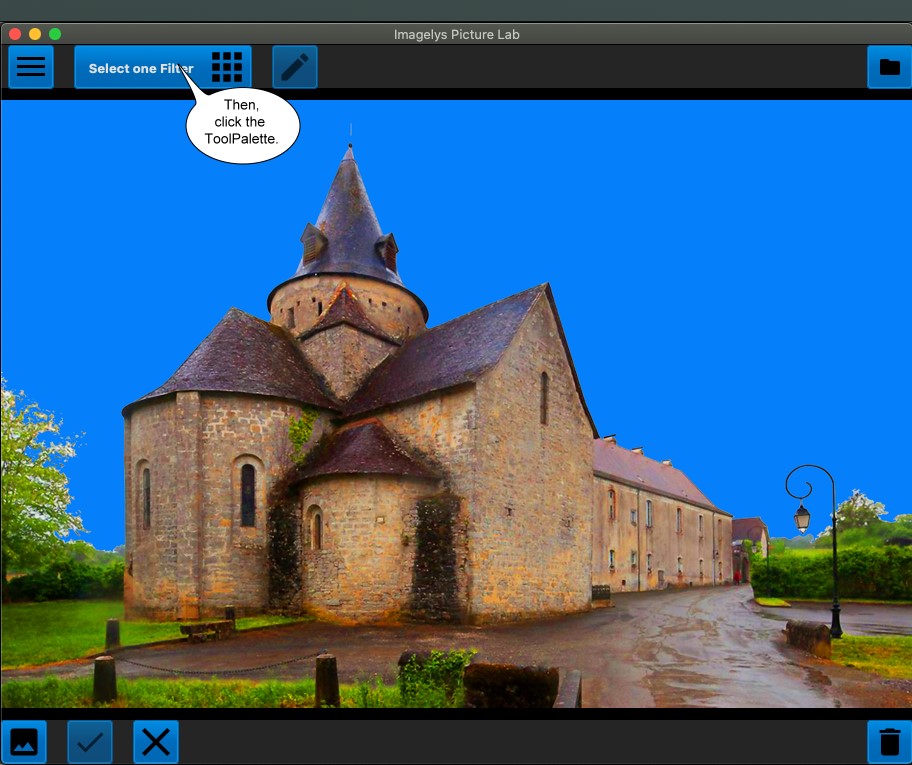
Task: Apply changes with the checkmark button
Action: coord(90,742)
